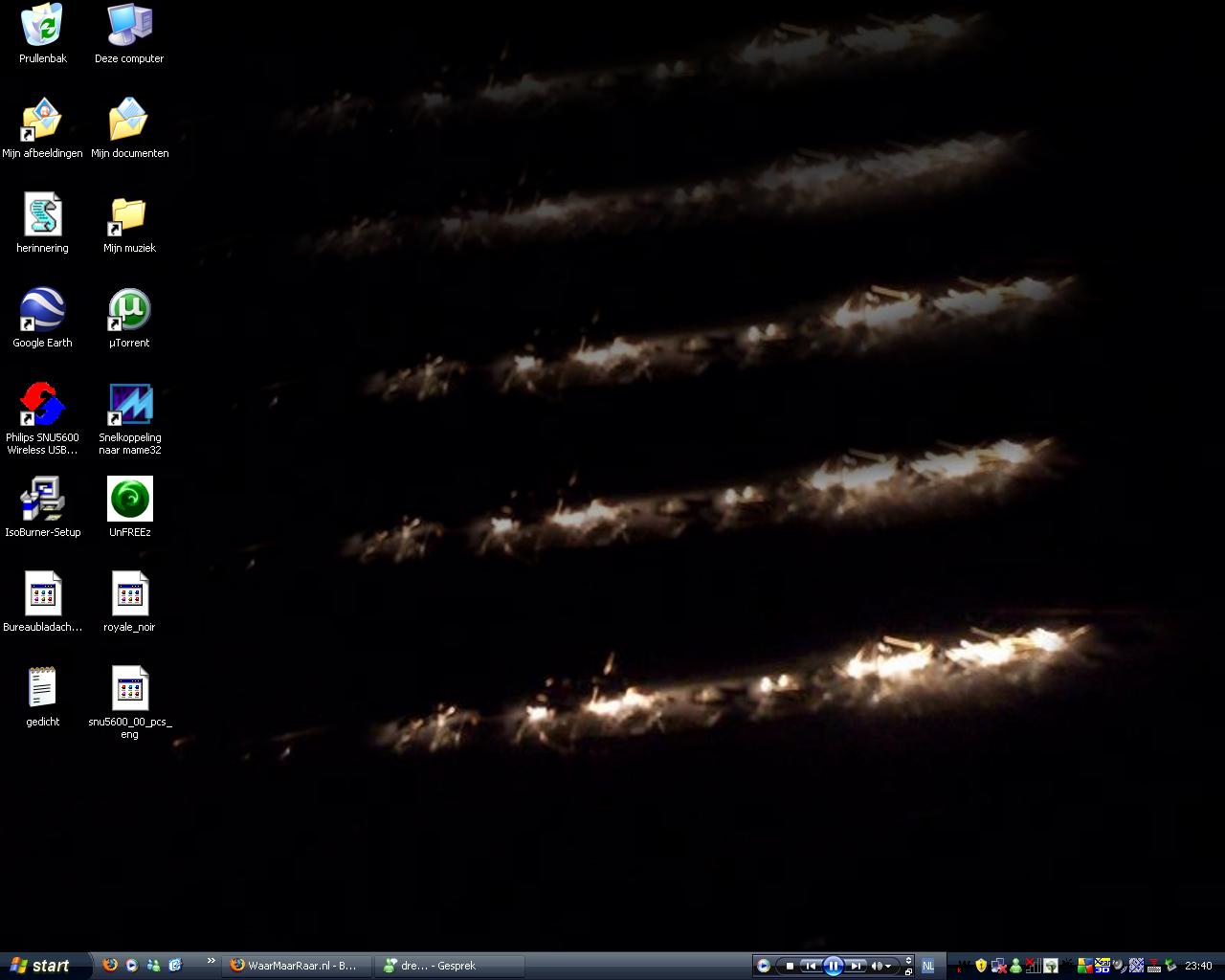Launch µTorrent desktop shortcut
This screenshot has width=1225, height=980.
pos(129,318)
